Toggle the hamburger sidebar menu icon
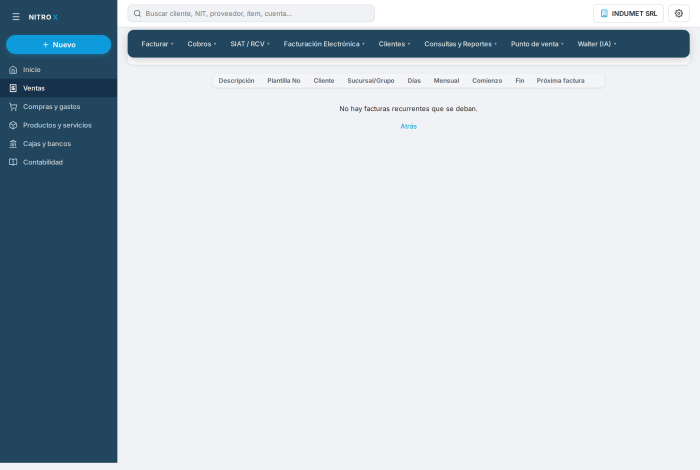 point(16,17)
